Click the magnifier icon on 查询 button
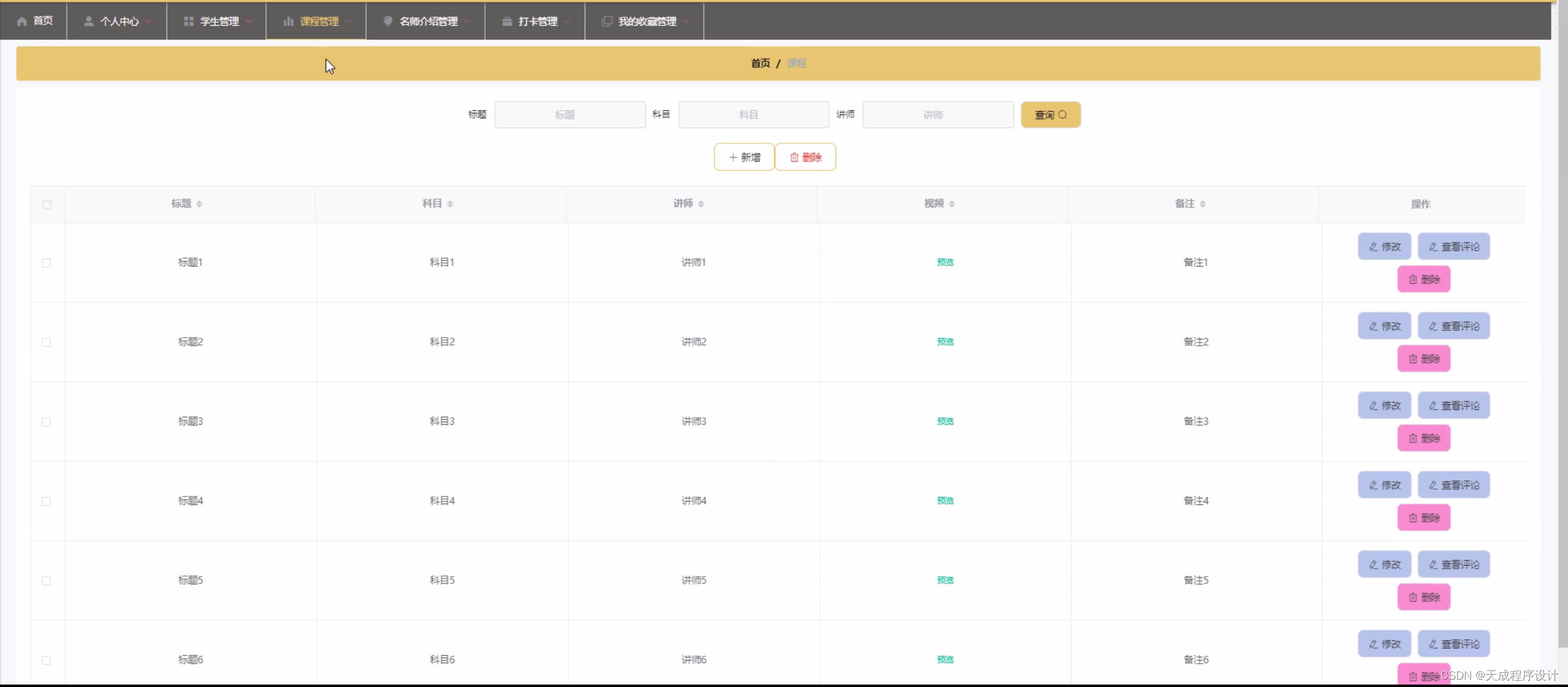This screenshot has width=1568, height=687. [x=1063, y=115]
